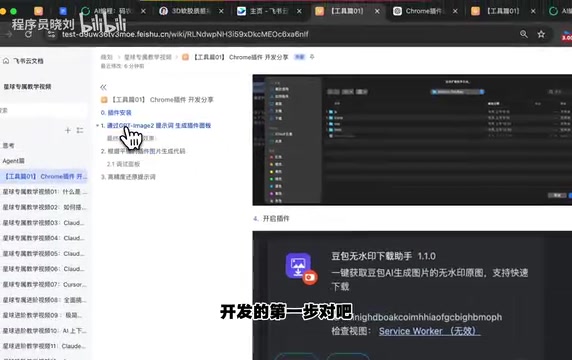Open site info icon beside the URL
Screen dimensions: 572x360
click(52, 34)
